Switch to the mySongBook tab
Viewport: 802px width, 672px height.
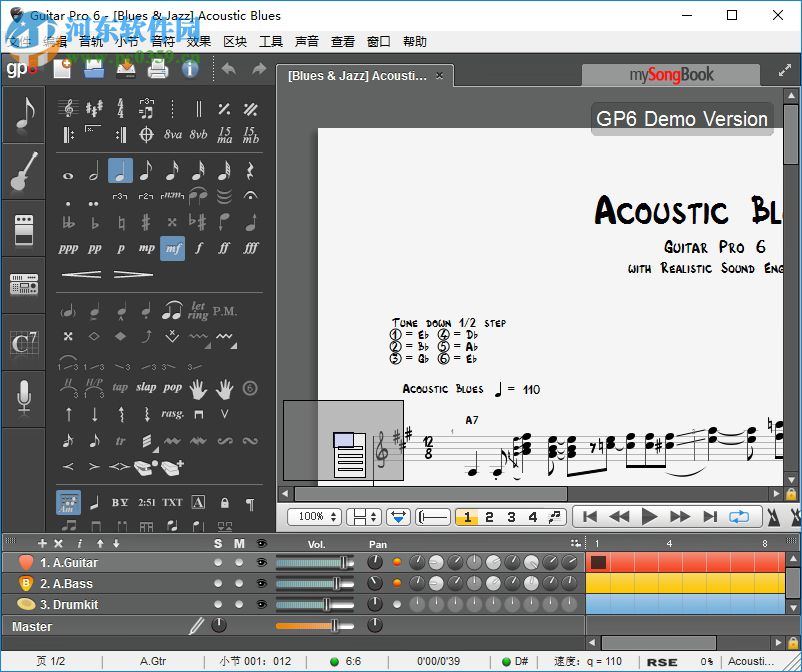point(671,74)
